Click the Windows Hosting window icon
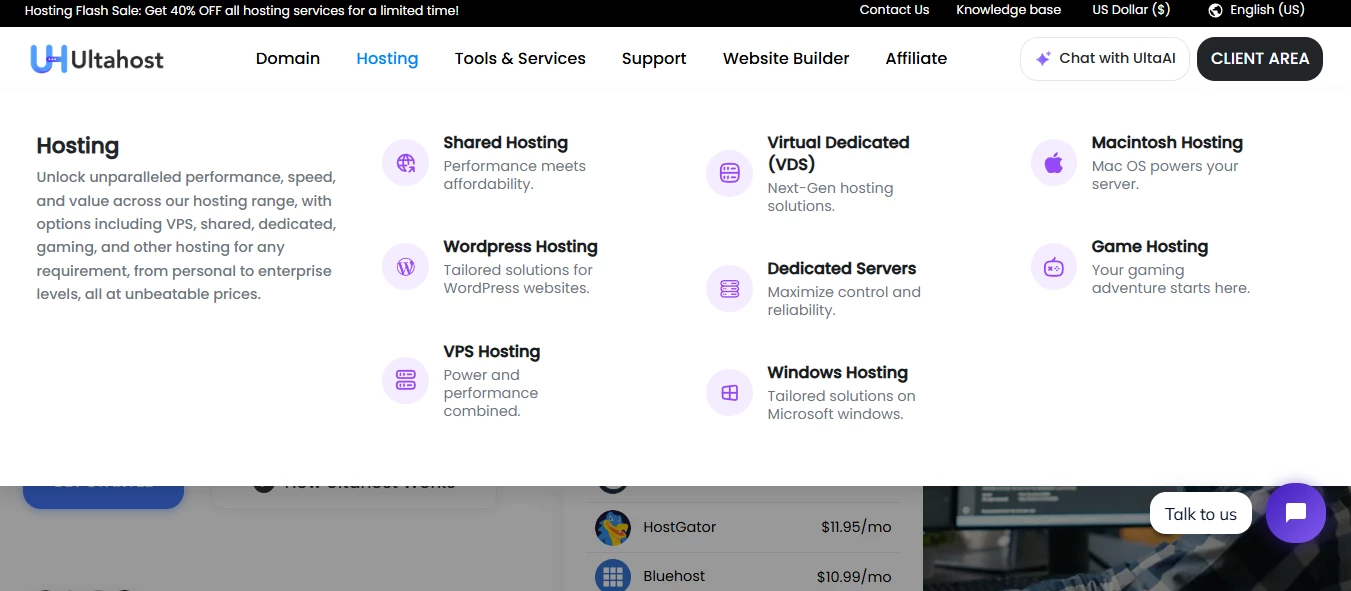The height and width of the screenshot is (591, 1351). pos(730,393)
